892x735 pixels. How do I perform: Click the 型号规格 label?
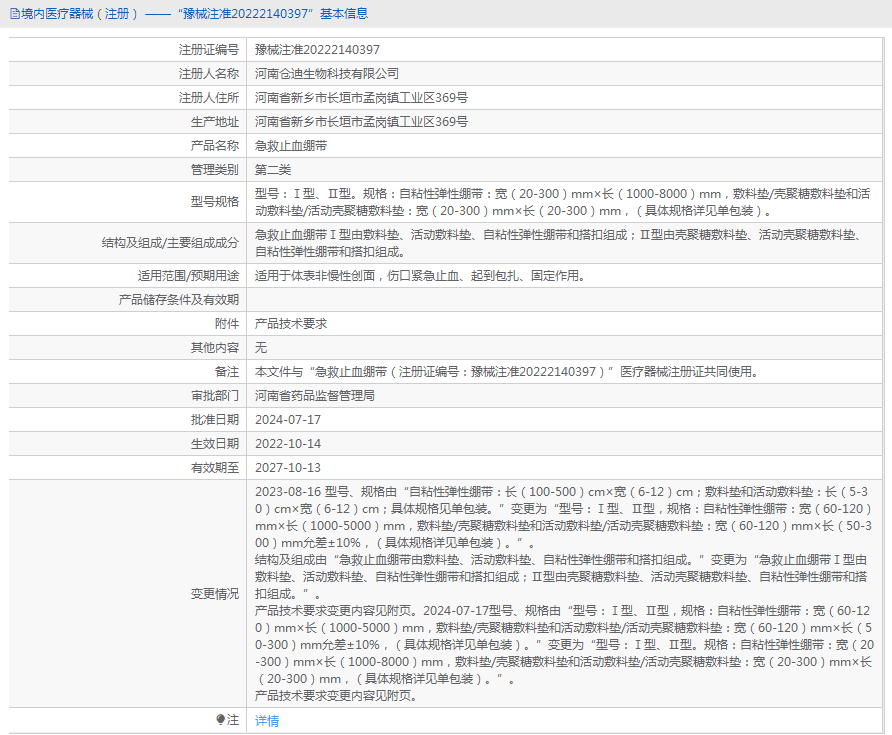tap(214, 202)
